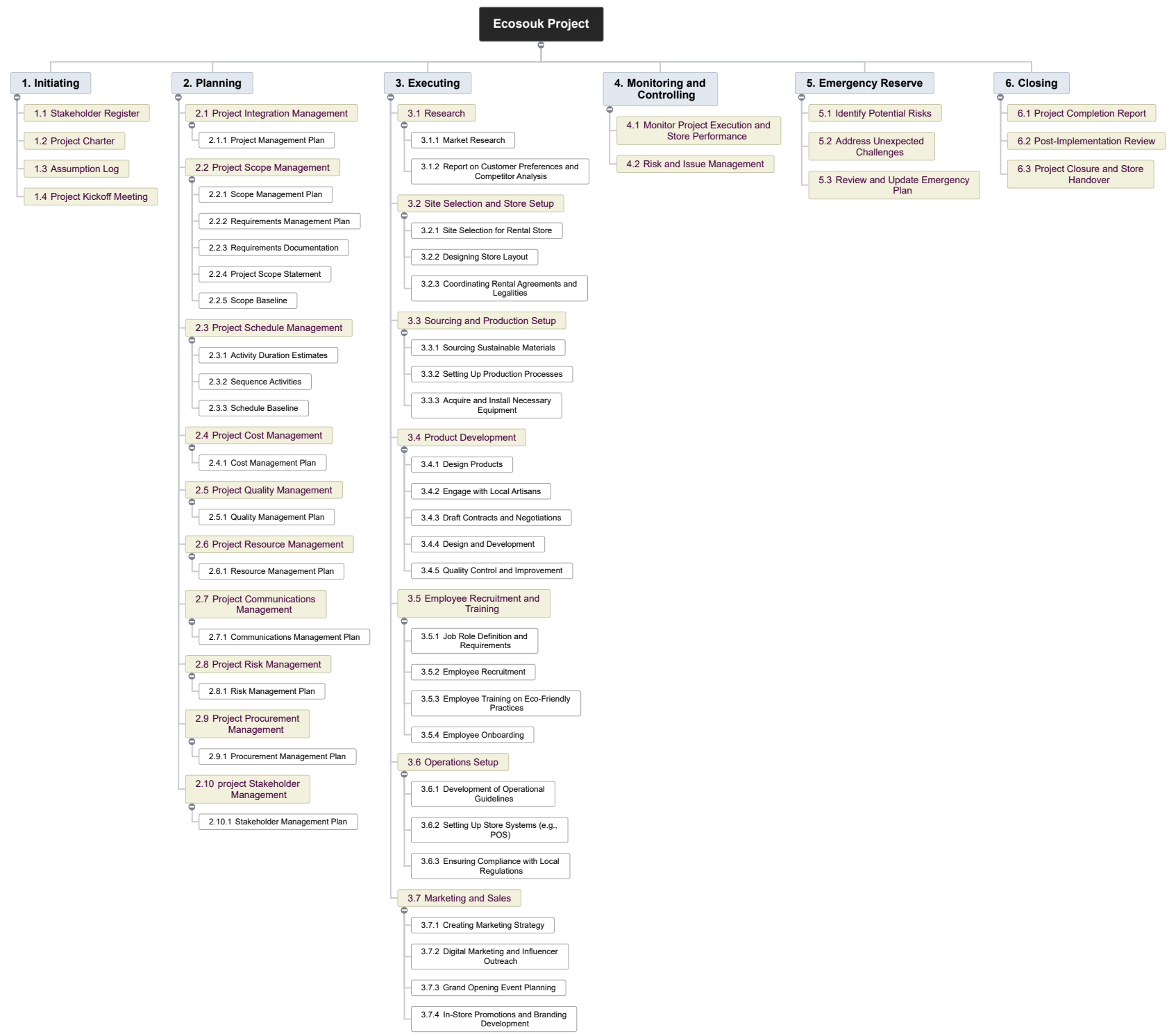Collapse 2.3 Project Schedule Management subtopics
Screen dimensions: 1176x1034
(x=192, y=340)
